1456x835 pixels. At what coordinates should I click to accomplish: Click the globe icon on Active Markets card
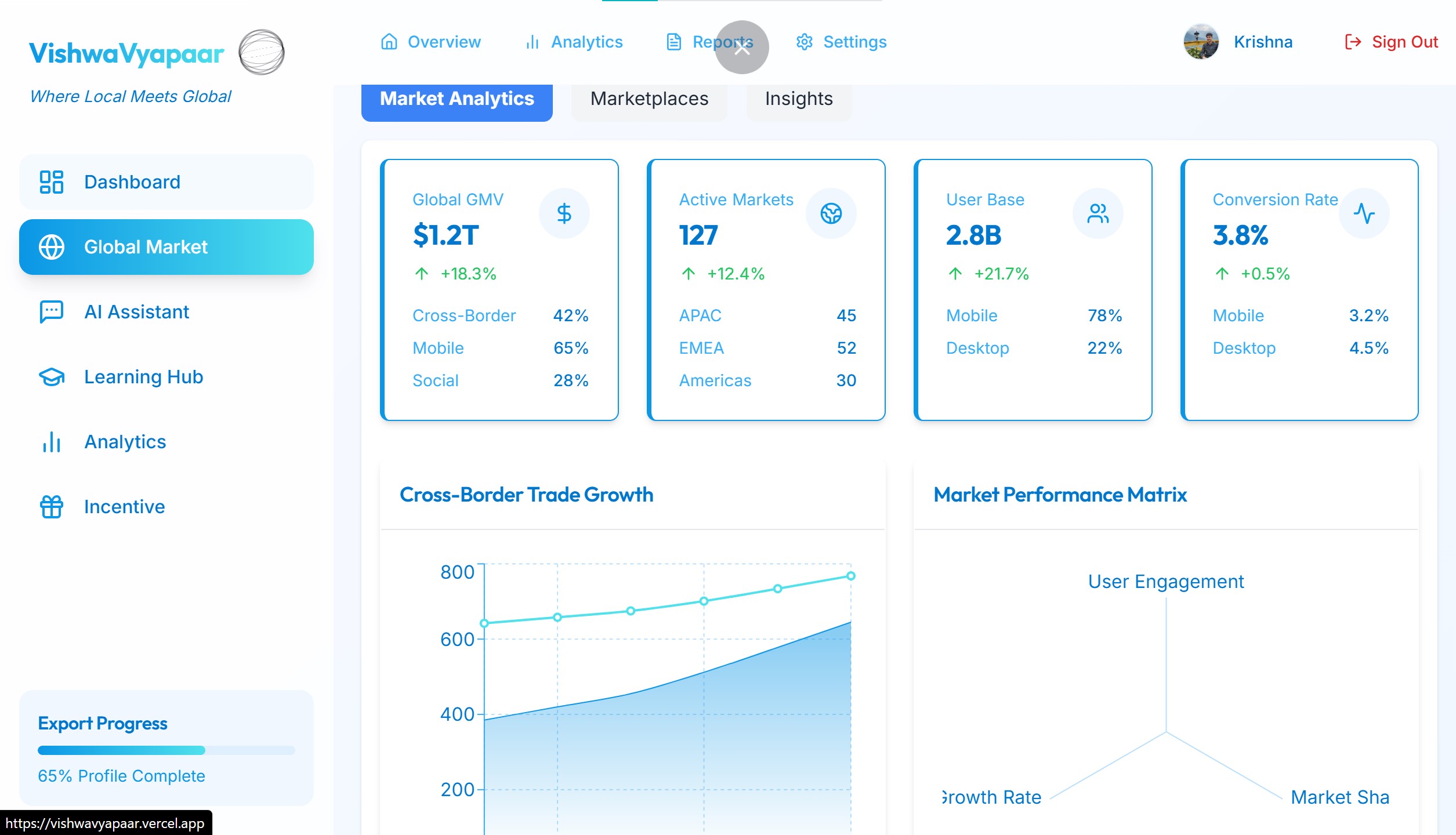point(831,213)
